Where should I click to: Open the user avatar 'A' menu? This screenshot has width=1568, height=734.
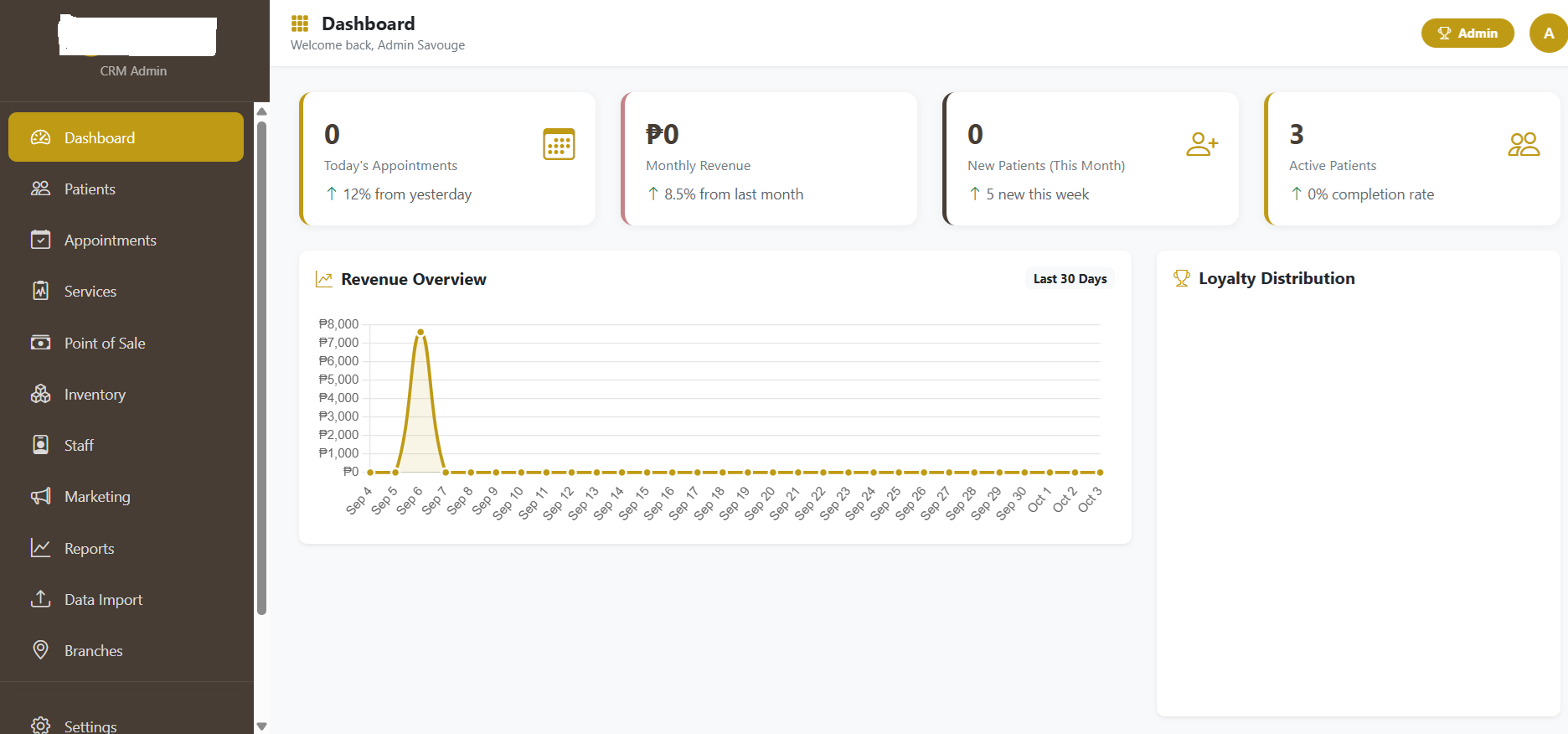[x=1549, y=34]
